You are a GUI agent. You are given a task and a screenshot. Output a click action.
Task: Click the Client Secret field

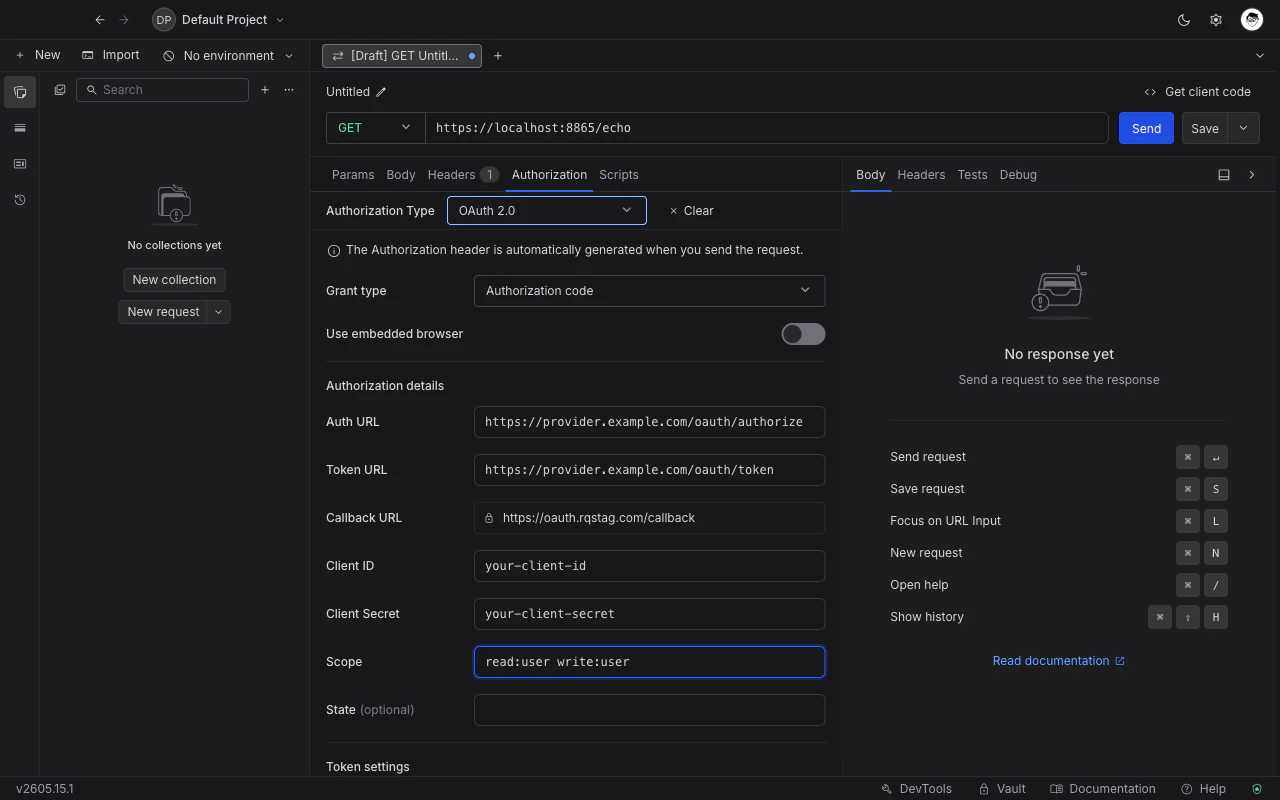(x=649, y=614)
